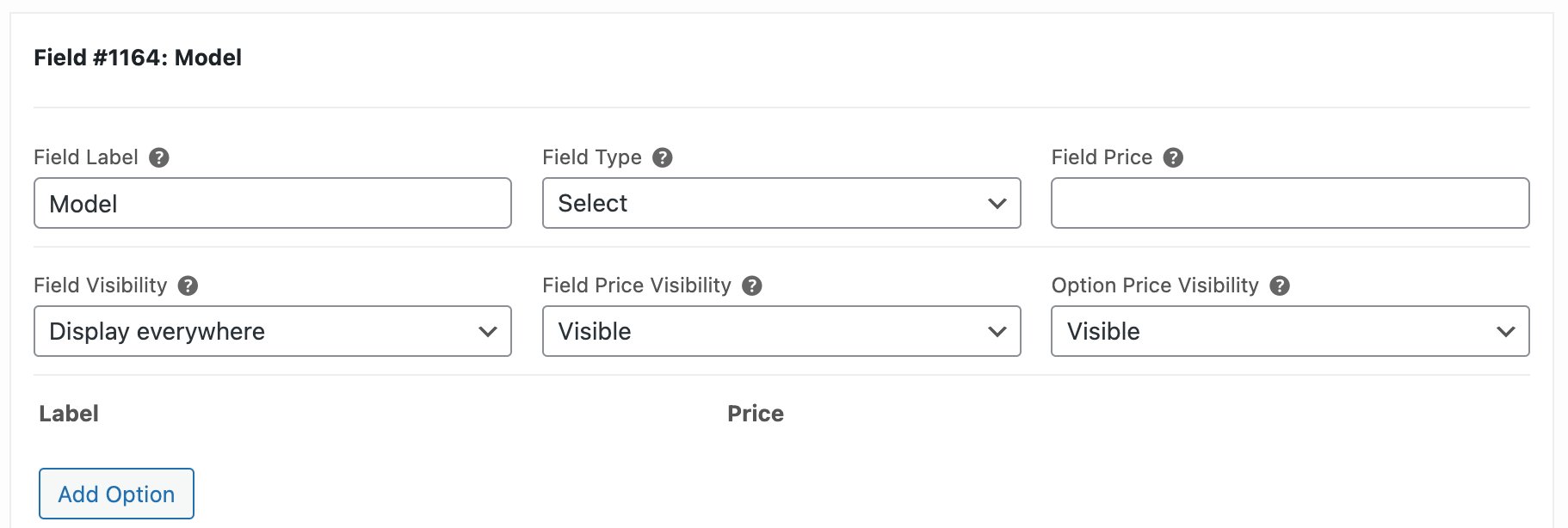
Task: Click the help icon beside Field Label
Action: coord(159,157)
